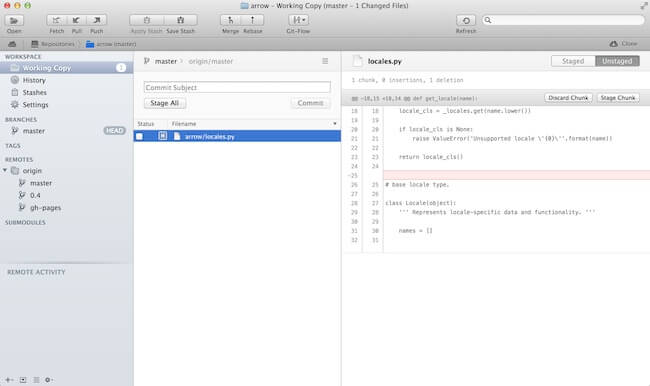The height and width of the screenshot is (386, 650).
Task: Click the Merge toolbar icon
Action: pos(230,20)
